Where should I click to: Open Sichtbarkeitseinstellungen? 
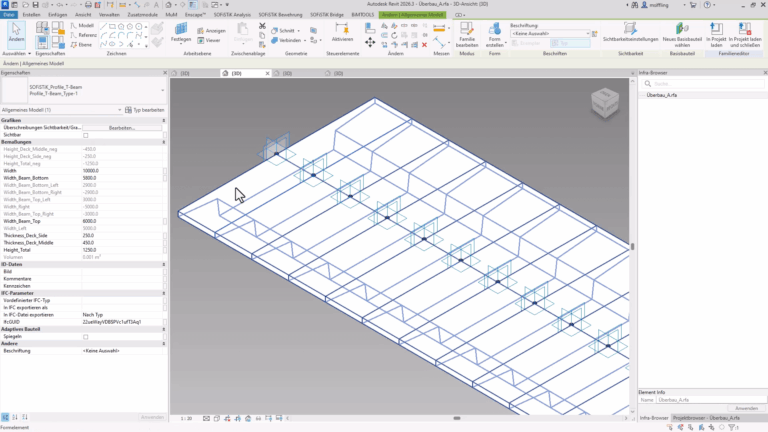(630, 32)
